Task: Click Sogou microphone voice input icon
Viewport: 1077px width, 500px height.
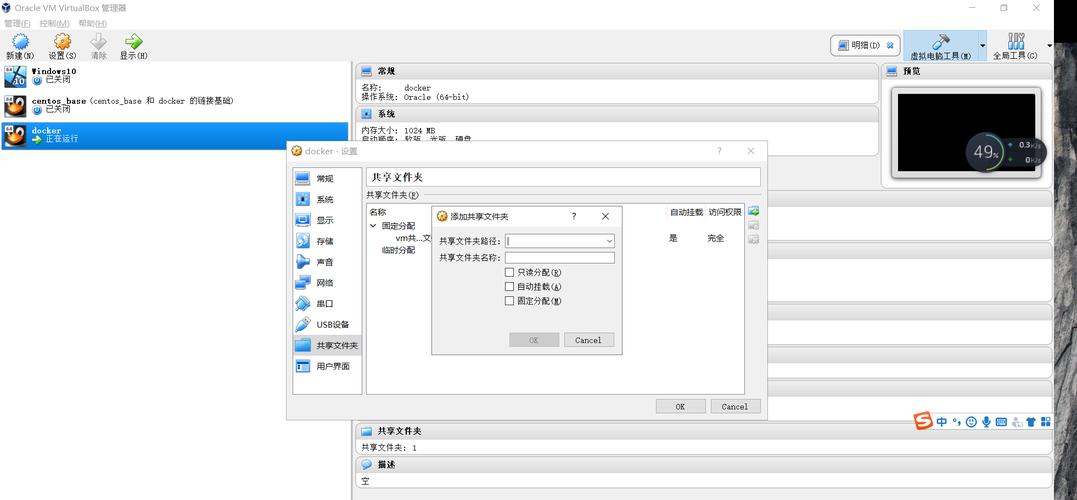Action: 986,422
